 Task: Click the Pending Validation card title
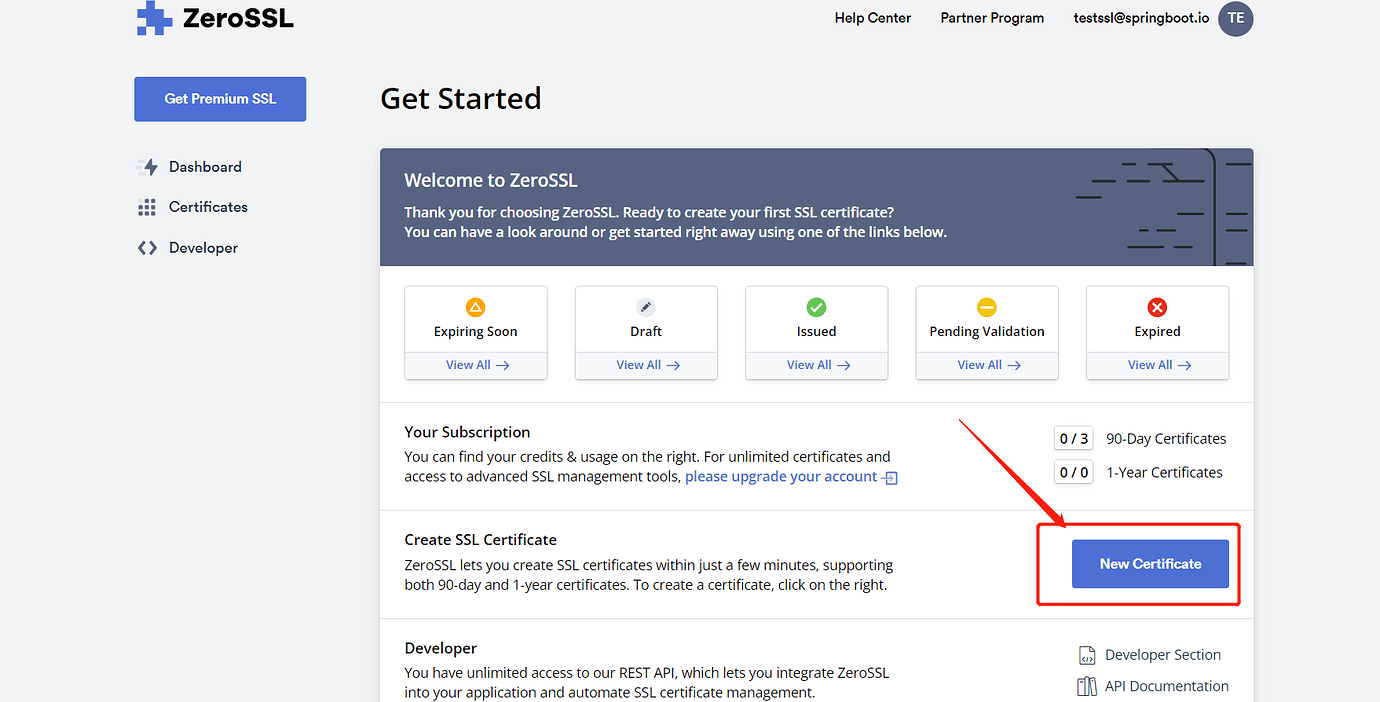pos(987,332)
